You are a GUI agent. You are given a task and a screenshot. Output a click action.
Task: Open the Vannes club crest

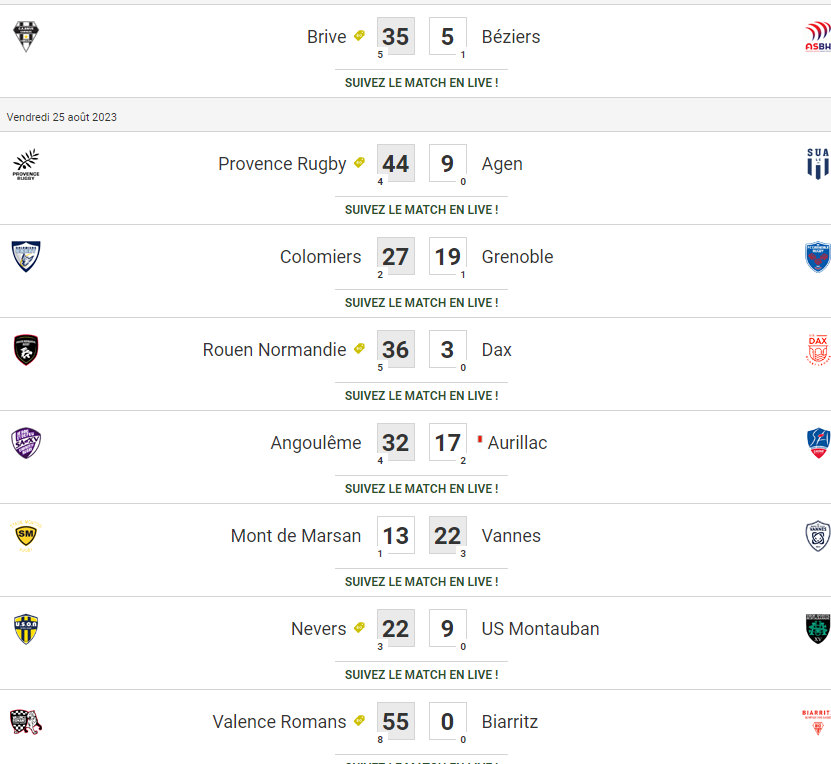[818, 536]
